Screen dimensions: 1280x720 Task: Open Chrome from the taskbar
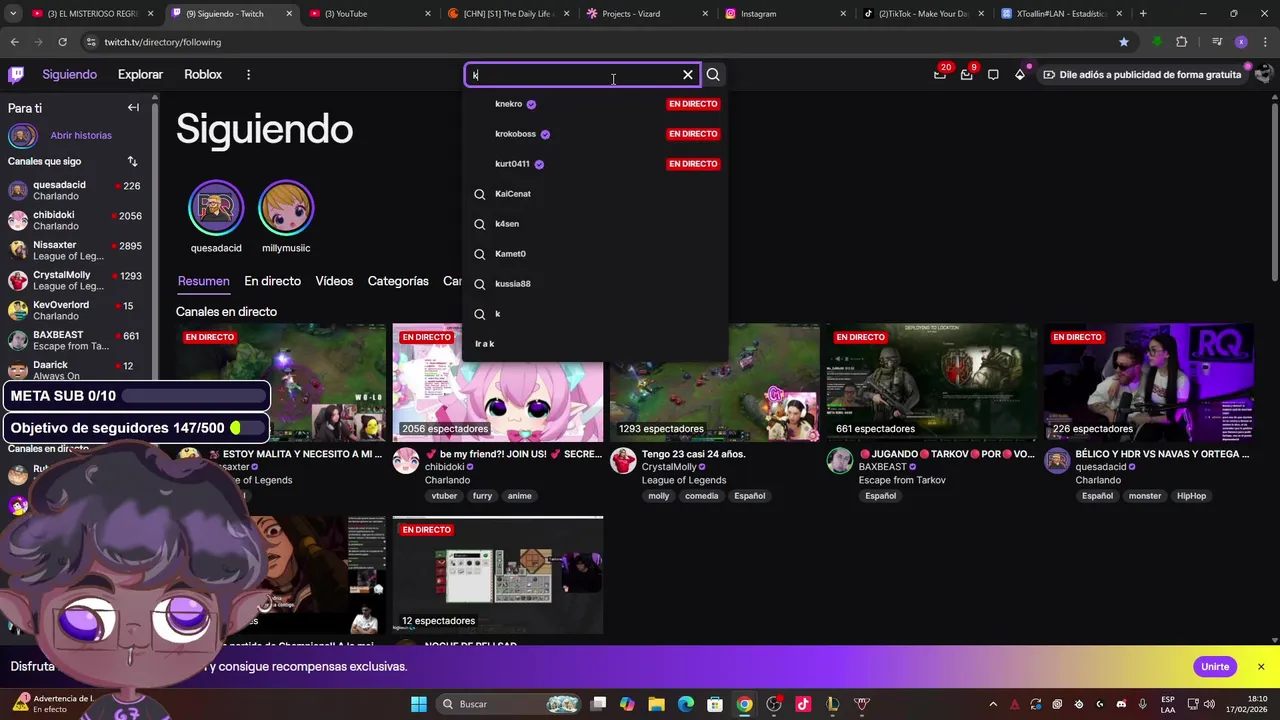tap(745, 704)
